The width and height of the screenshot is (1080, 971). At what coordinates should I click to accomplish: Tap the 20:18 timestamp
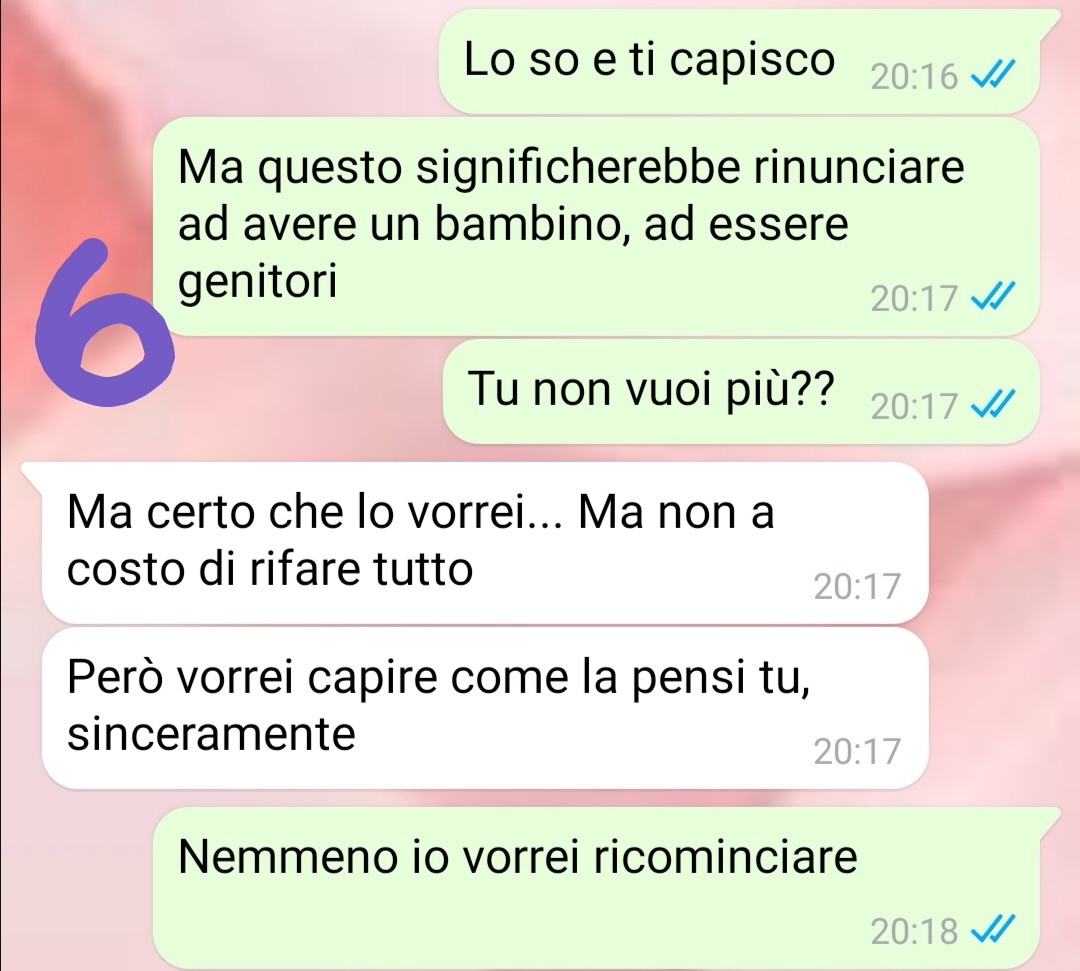914,932
